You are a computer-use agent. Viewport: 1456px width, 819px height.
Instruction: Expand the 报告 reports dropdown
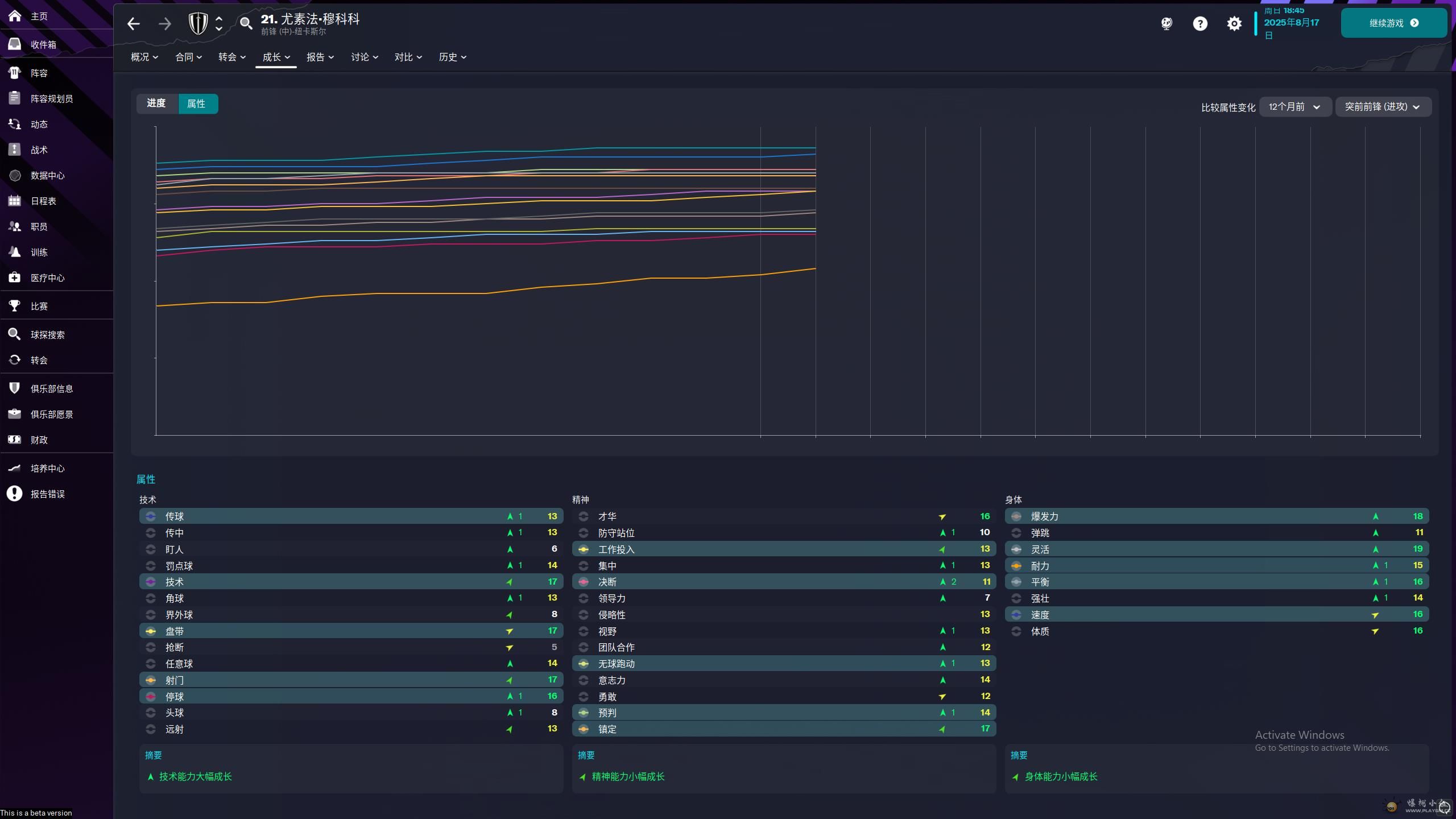point(320,57)
